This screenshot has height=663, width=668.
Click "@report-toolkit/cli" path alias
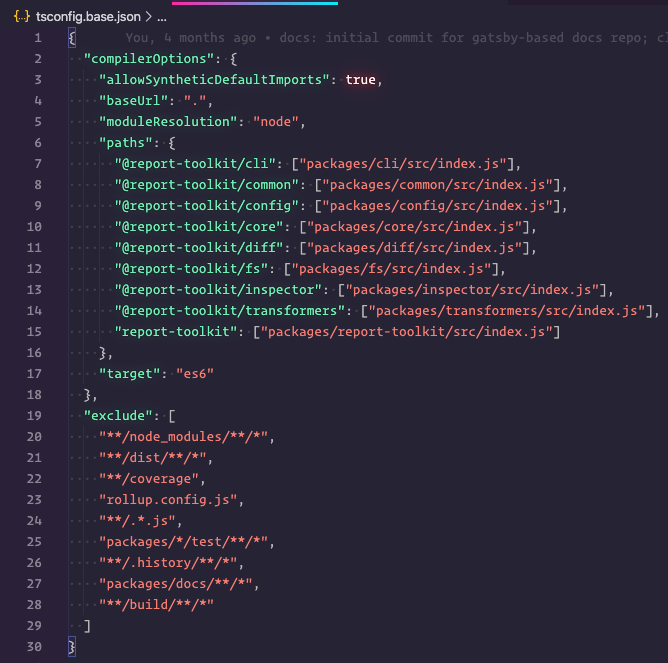[195, 164]
